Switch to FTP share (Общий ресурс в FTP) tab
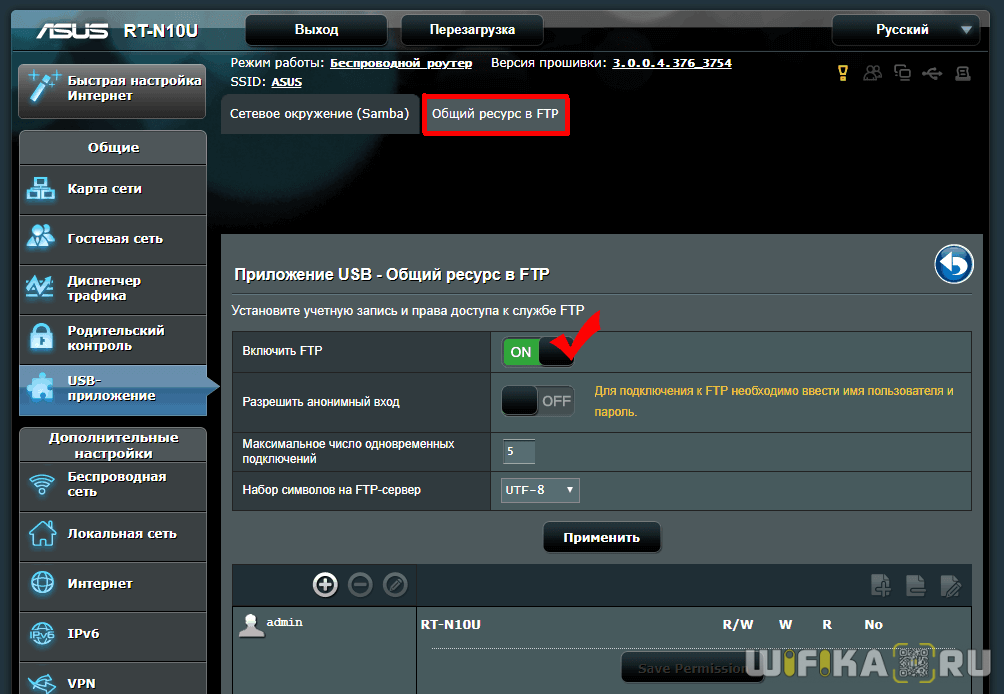Screen dimensions: 1004x694 [x=495, y=114]
